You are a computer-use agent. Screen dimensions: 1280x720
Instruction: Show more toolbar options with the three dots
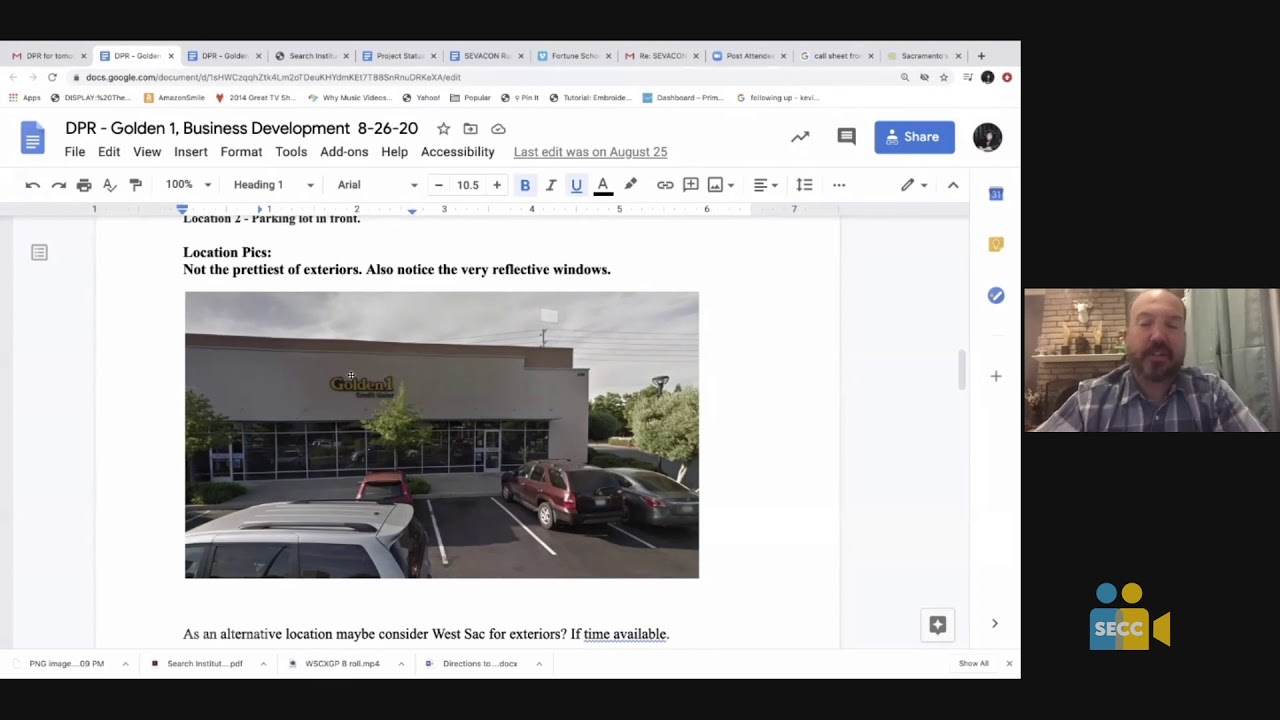click(x=839, y=185)
